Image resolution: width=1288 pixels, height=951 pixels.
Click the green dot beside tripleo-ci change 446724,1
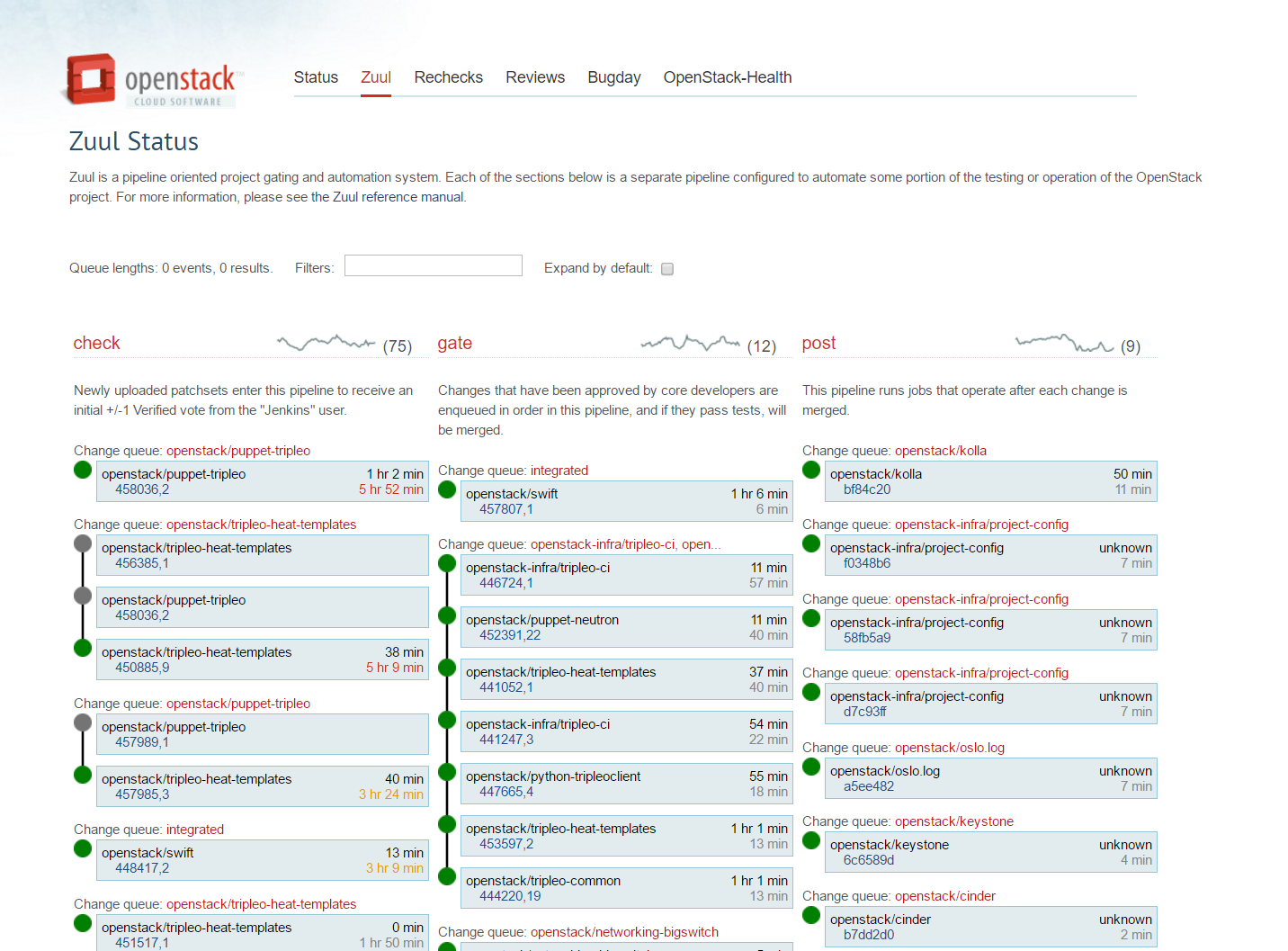(x=447, y=563)
